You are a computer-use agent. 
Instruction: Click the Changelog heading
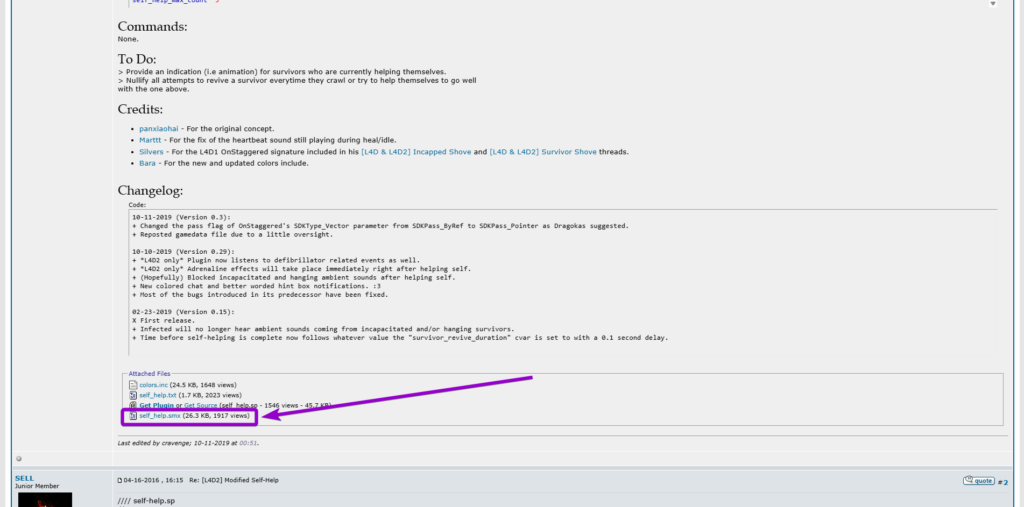[150, 191]
